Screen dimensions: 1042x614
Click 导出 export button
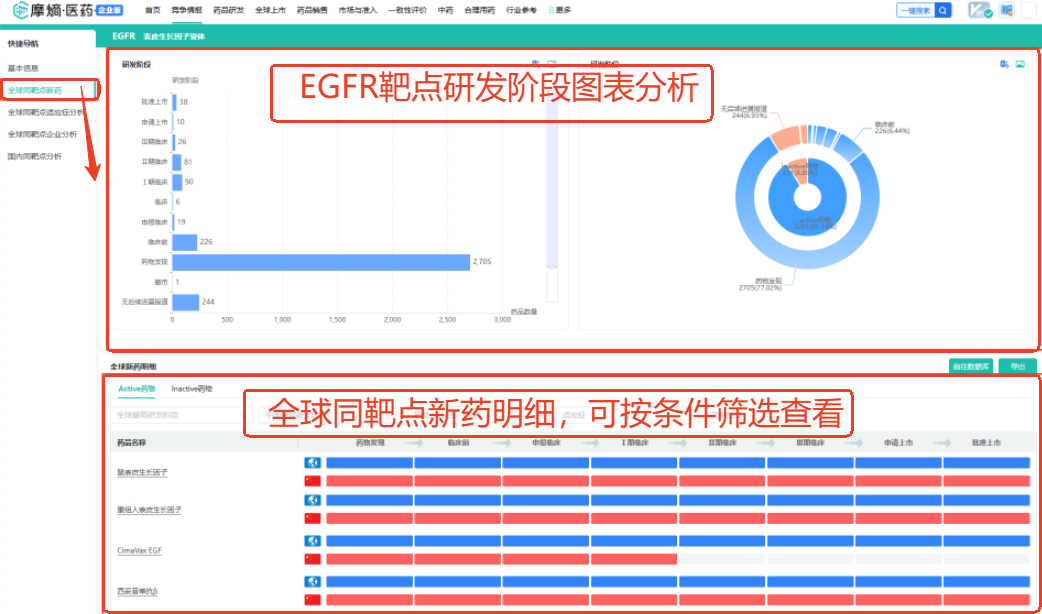[x=1017, y=366]
